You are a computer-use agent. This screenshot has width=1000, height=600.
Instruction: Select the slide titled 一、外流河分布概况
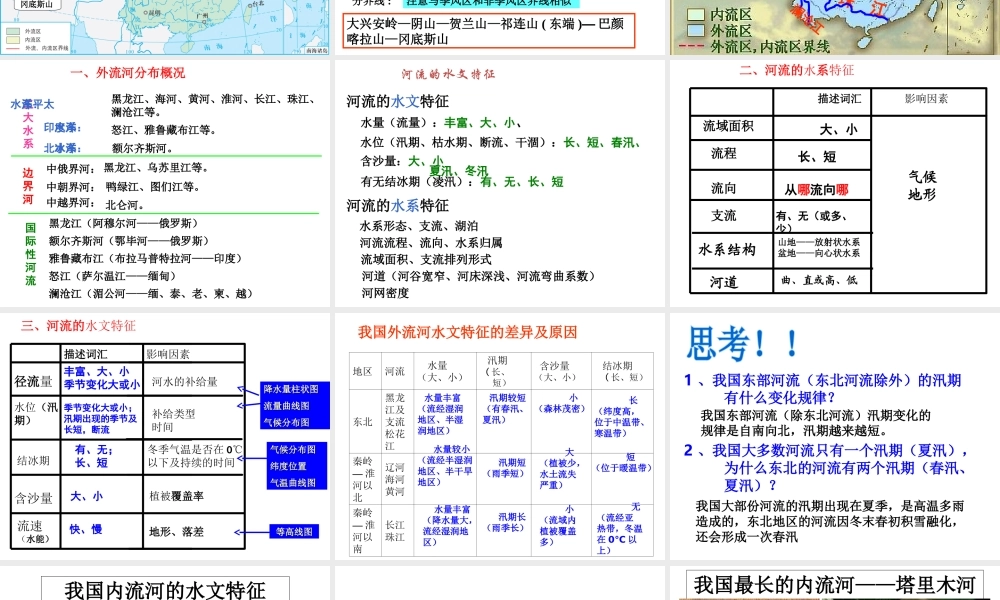165,183
